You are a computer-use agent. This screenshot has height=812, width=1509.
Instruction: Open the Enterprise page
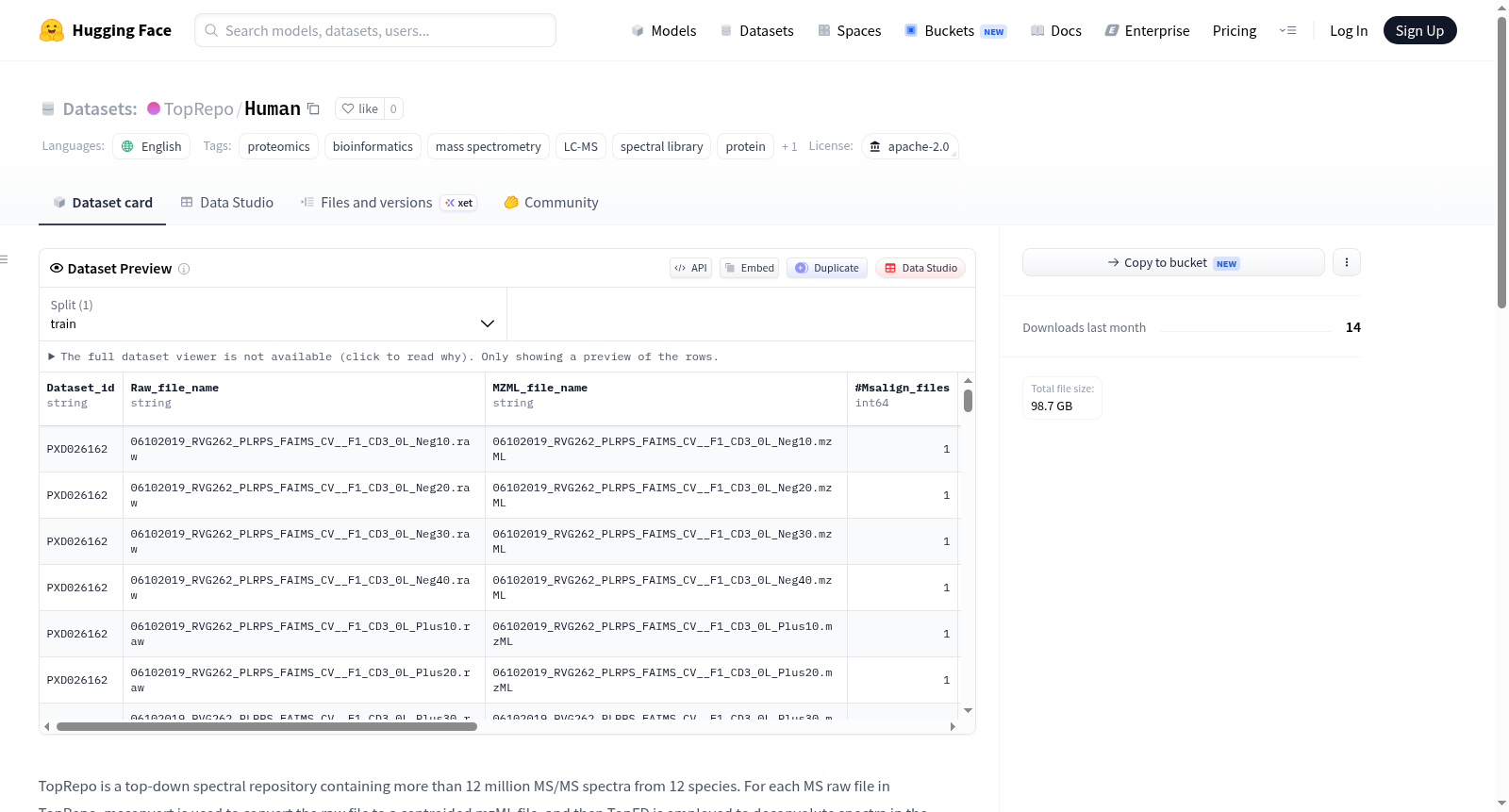(x=1147, y=30)
